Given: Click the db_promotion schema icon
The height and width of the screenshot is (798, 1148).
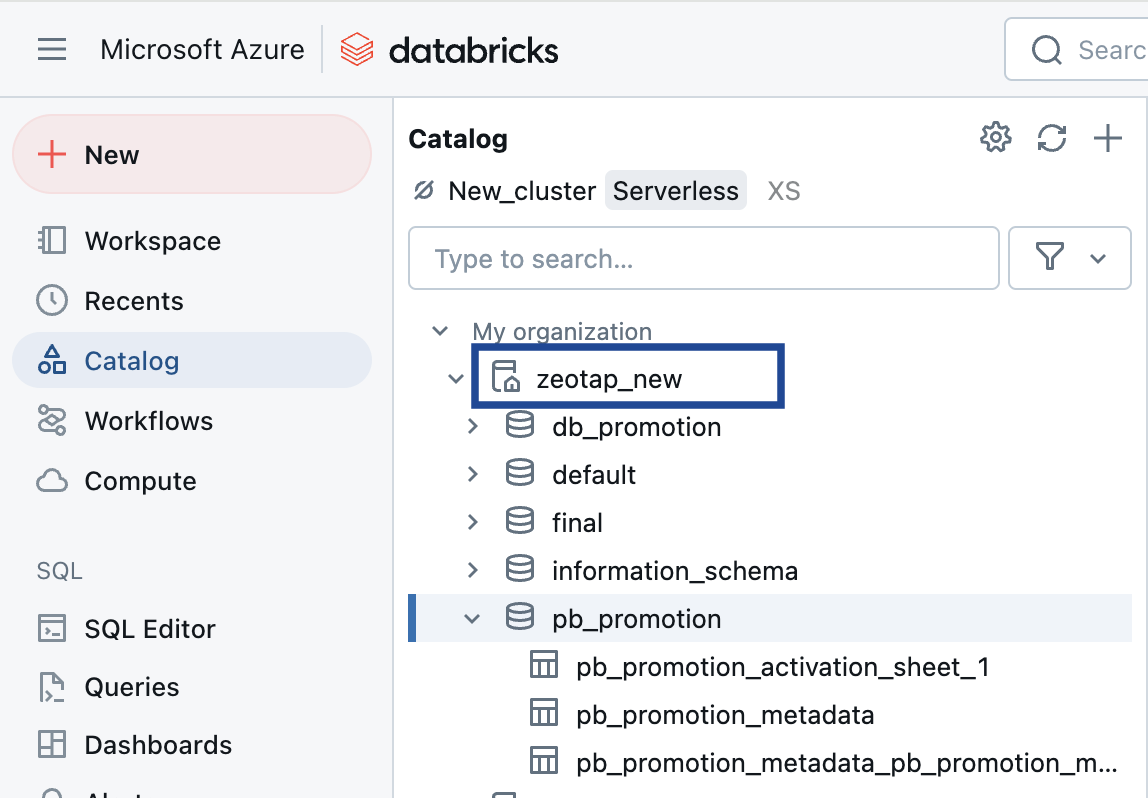Looking at the screenshot, I should click(x=520, y=427).
